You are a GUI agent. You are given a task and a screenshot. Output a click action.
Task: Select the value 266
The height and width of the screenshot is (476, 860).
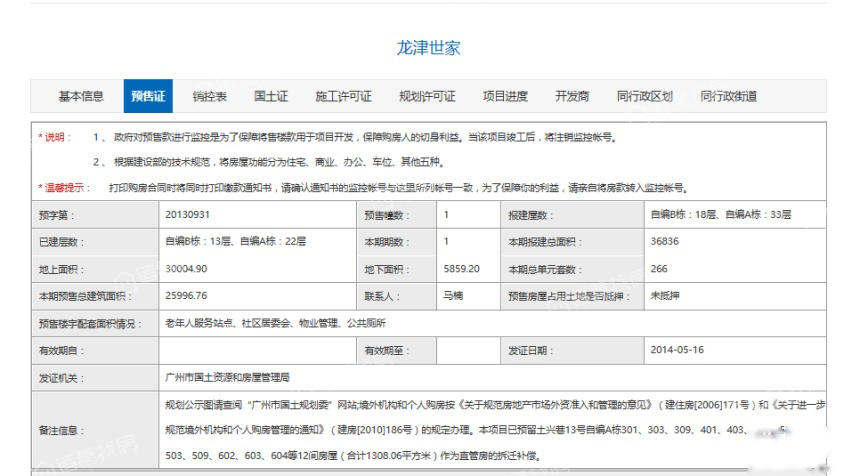click(659, 269)
